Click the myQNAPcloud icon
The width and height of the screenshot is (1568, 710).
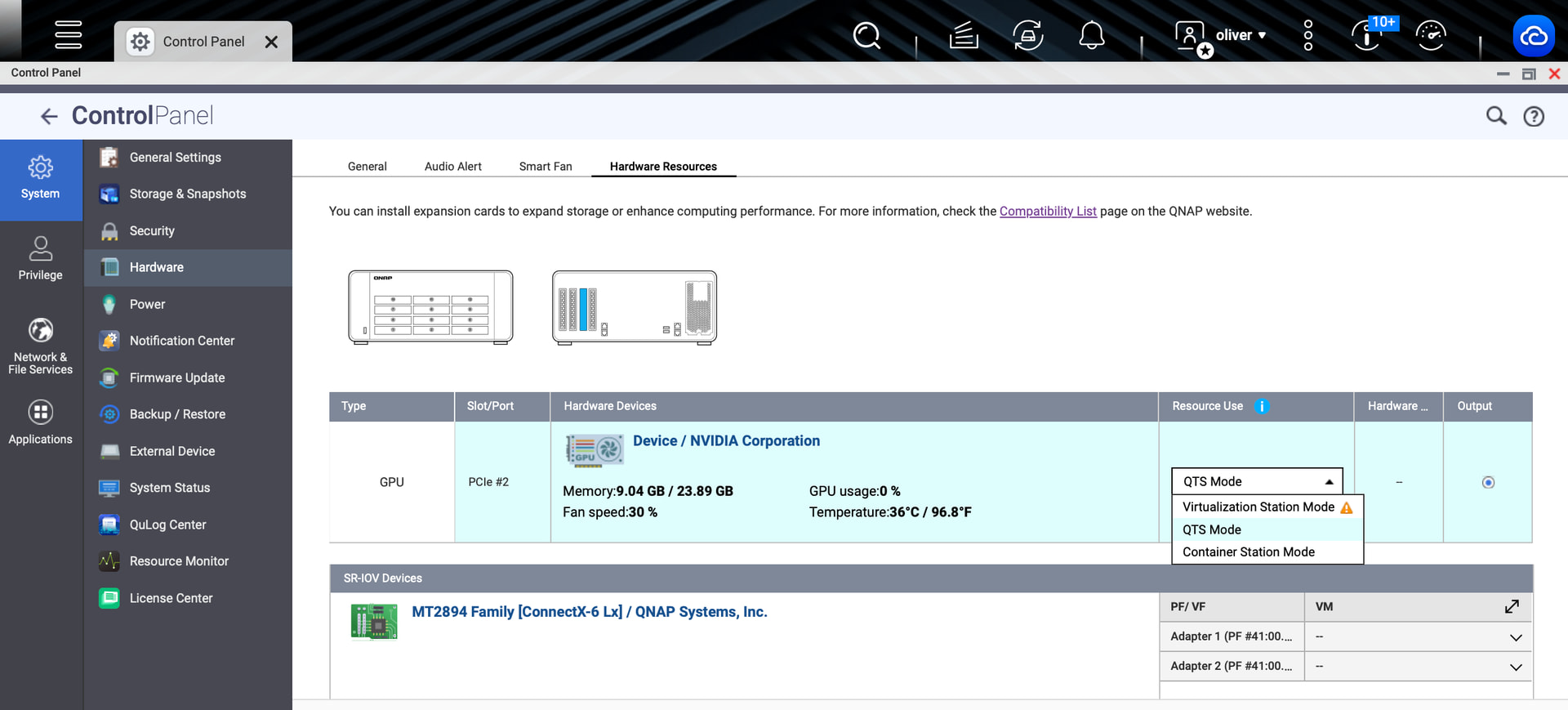click(1533, 36)
